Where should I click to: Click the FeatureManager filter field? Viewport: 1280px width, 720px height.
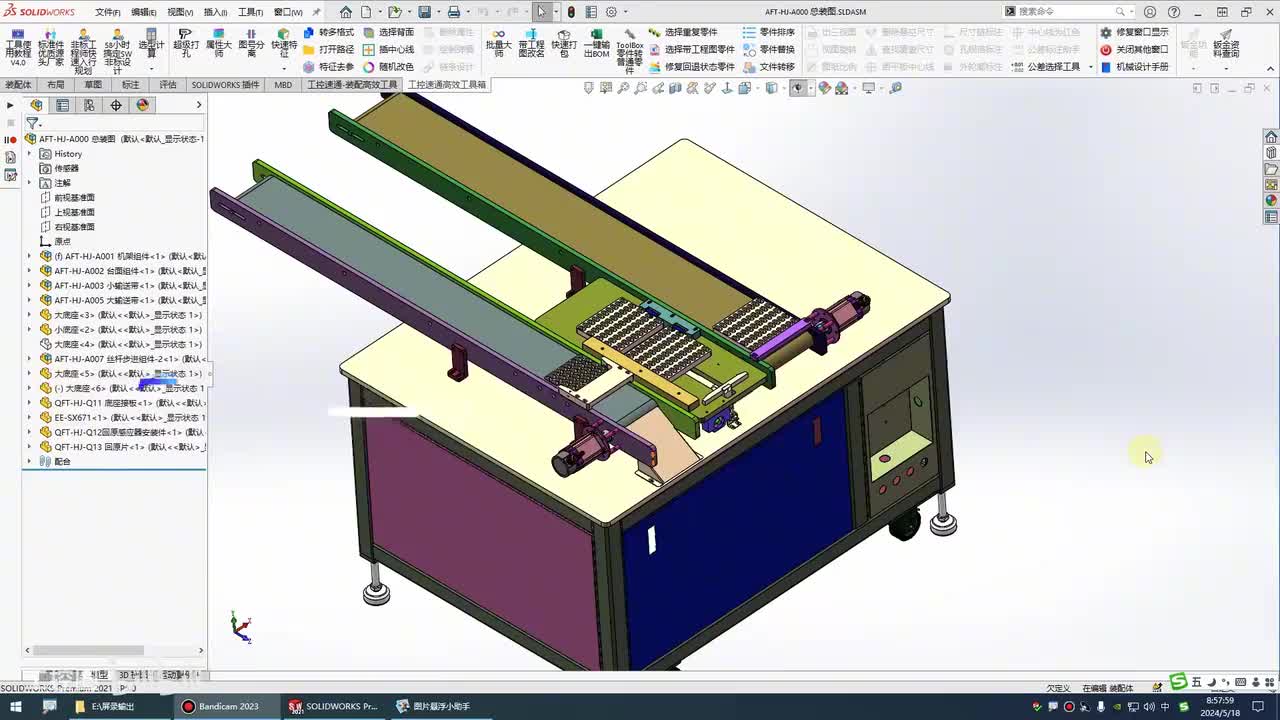(115, 123)
